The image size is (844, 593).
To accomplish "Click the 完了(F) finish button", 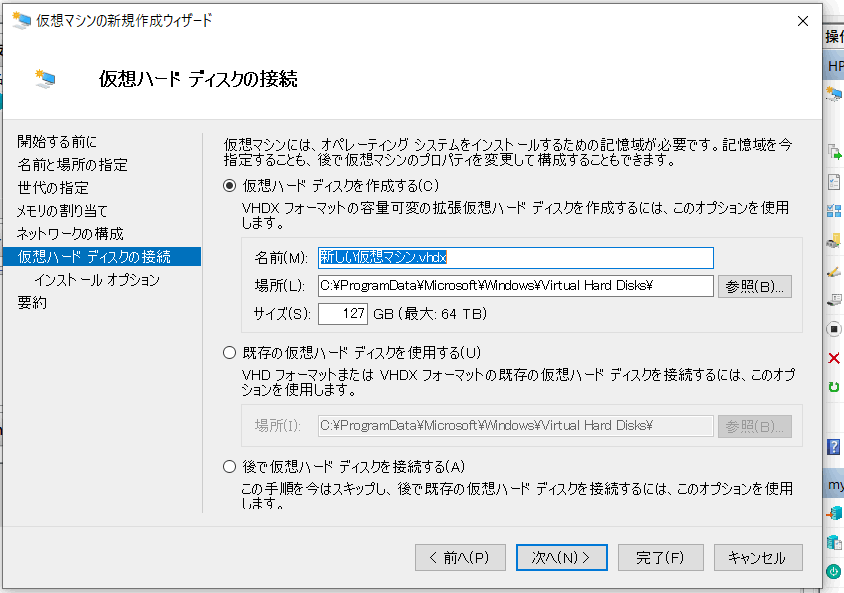I will [x=660, y=557].
